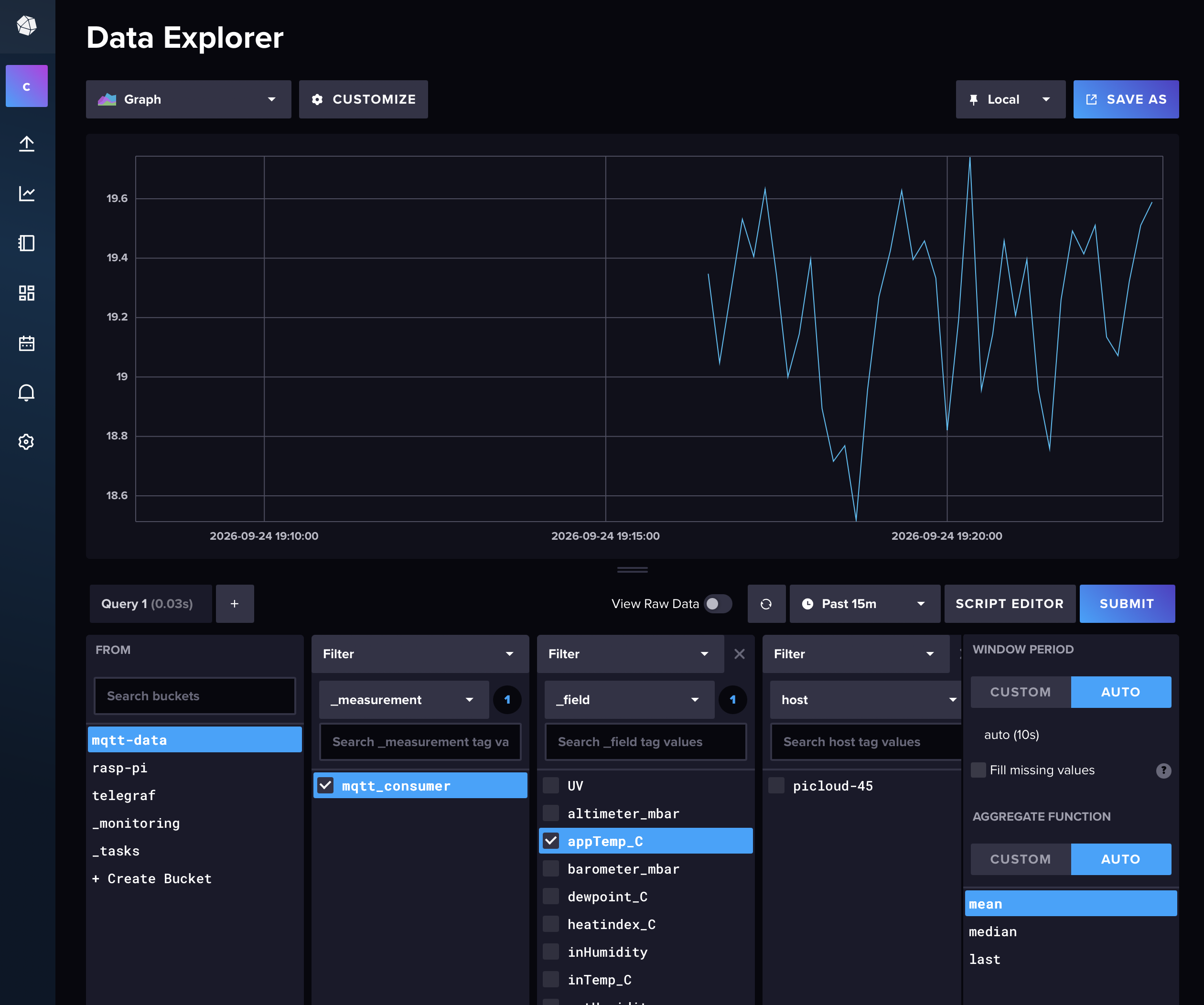Toggle View Raw Data switch
The width and height of the screenshot is (1204, 1005).
point(717,604)
